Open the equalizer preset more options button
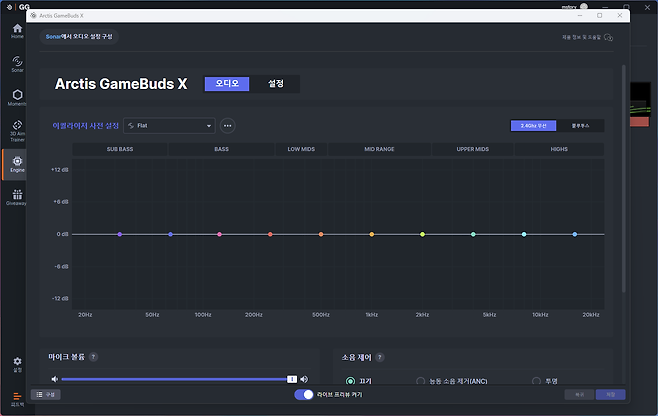The image size is (658, 416). coord(228,126)
